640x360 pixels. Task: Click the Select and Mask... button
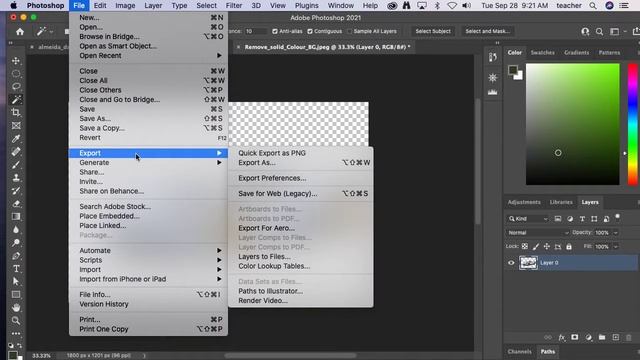click(x=487, y=31)
